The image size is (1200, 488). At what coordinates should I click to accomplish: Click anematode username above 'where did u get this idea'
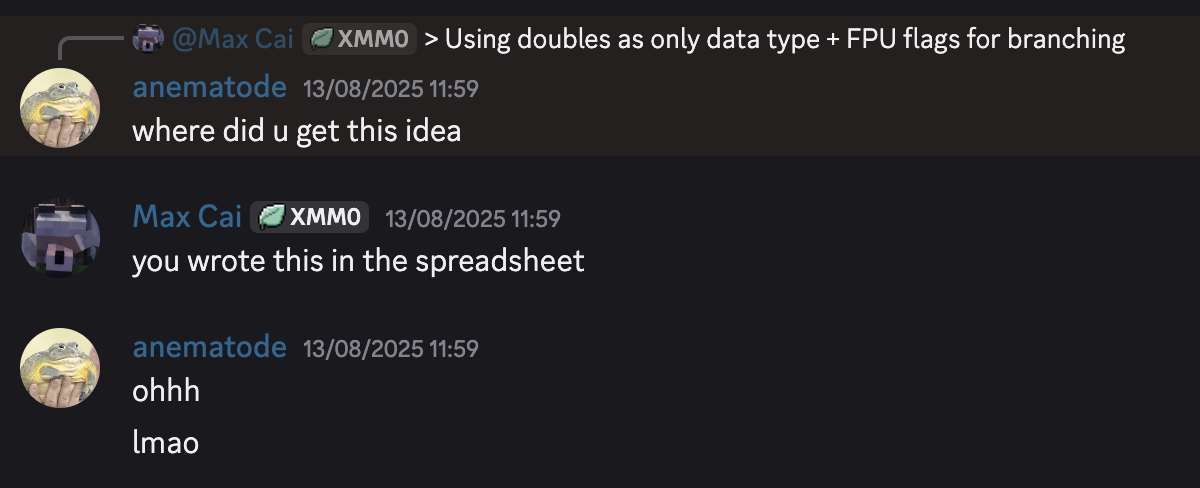tap(209, 88)
